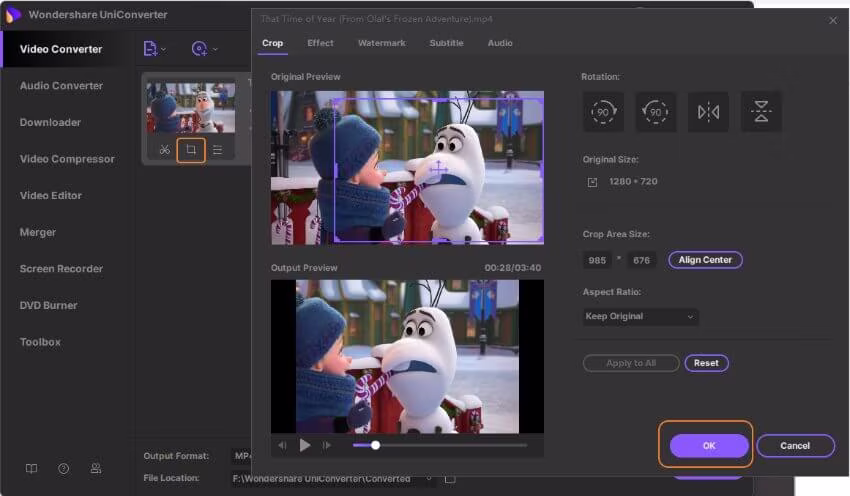850x496 pixels.
Task: Play the output preview video
Action: point(305,446)
